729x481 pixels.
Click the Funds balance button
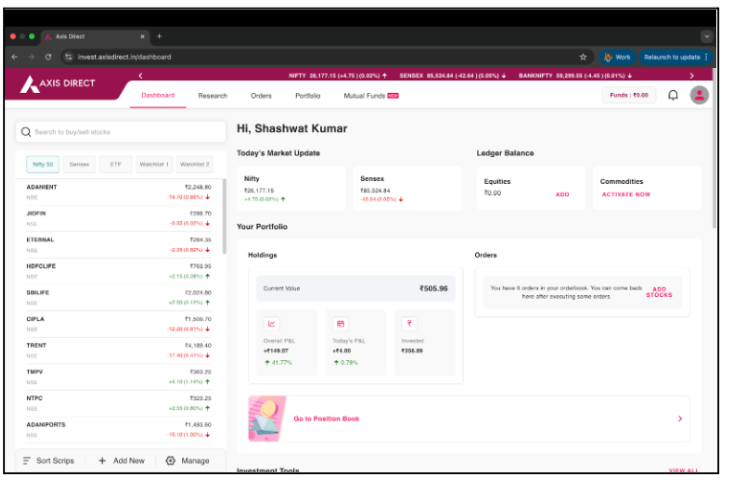tap(629, 95)
